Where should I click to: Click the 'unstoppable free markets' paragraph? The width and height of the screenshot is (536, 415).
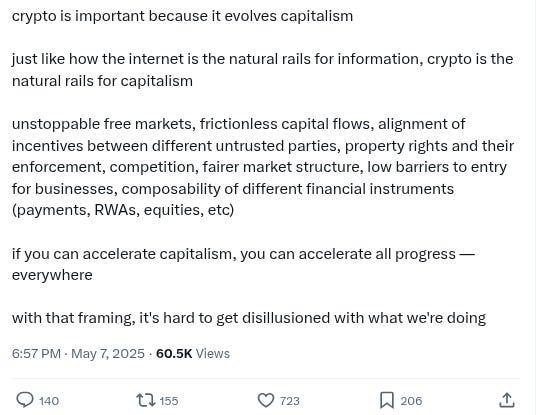[263, 167]
